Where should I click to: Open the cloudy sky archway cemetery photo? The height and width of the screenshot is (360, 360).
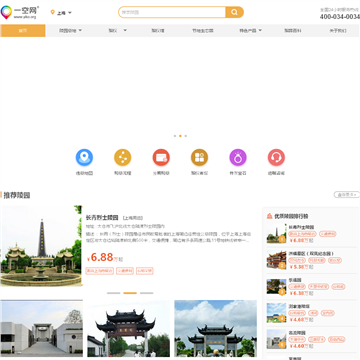[x=215, y=328]
